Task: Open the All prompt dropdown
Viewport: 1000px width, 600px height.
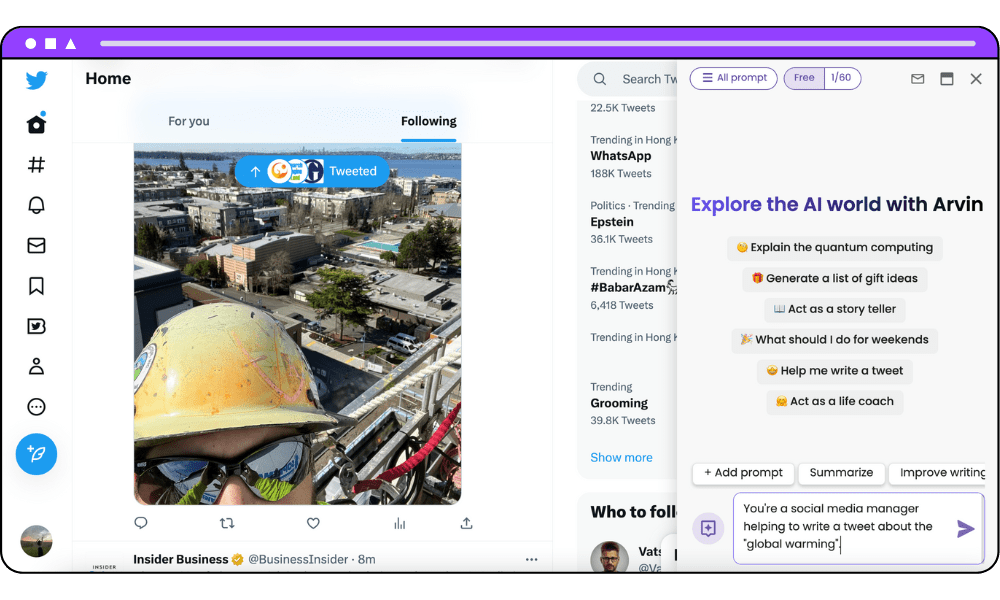Action: point(733,77)
